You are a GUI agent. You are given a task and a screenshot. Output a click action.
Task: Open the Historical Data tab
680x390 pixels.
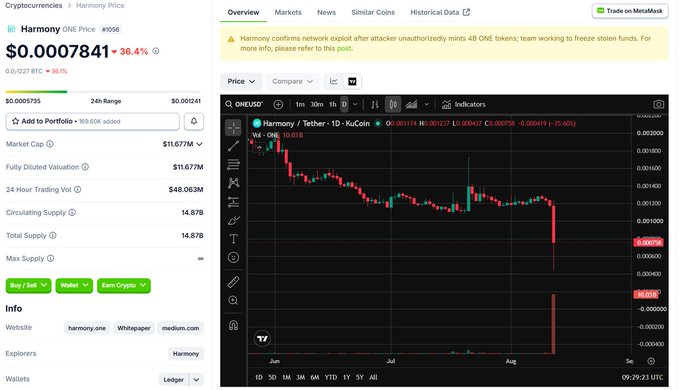click(x=440, y=13)
